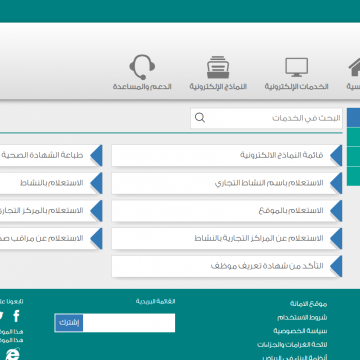Click the magnifier search icon
The width and height of the screenshot is (360, 360).
[x=200, y=118]
